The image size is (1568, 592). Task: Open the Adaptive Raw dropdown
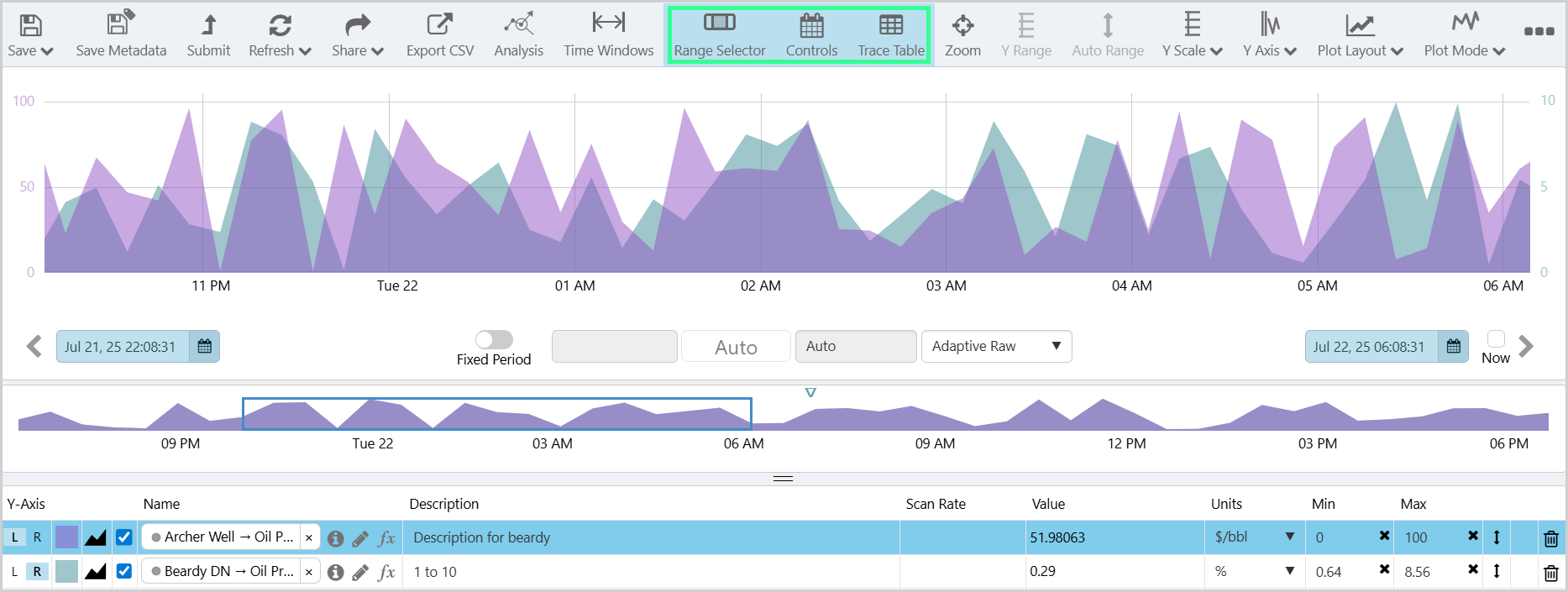996,346
